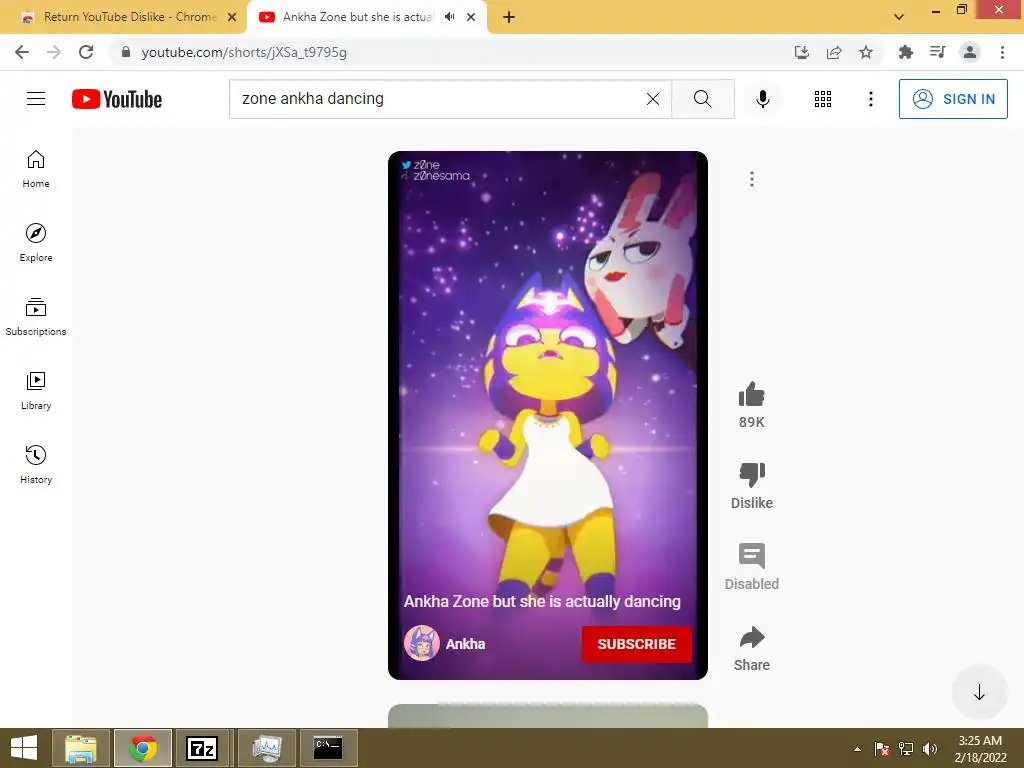Close the Ankha Zone YouTube tab
The height and width of the screenshot is (768, 1024).
[471, 17]
